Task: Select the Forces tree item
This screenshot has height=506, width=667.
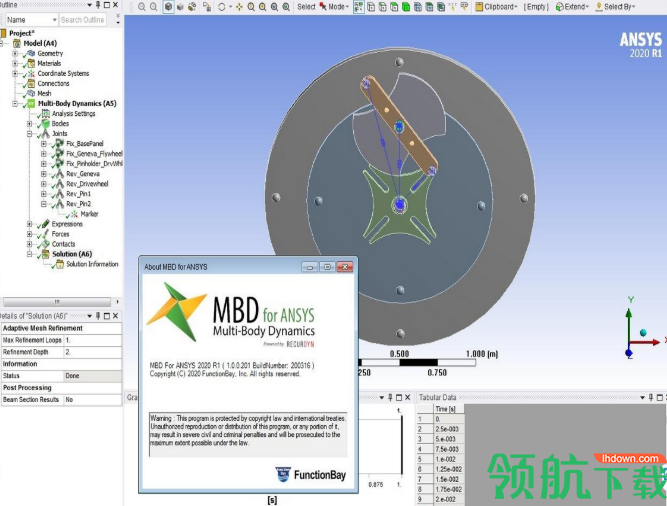Action: click(60, 234)
